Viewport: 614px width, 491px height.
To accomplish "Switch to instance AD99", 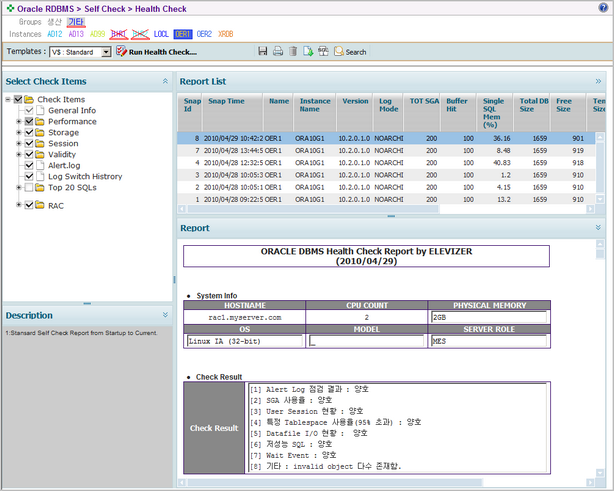I will tap(97, 34).
